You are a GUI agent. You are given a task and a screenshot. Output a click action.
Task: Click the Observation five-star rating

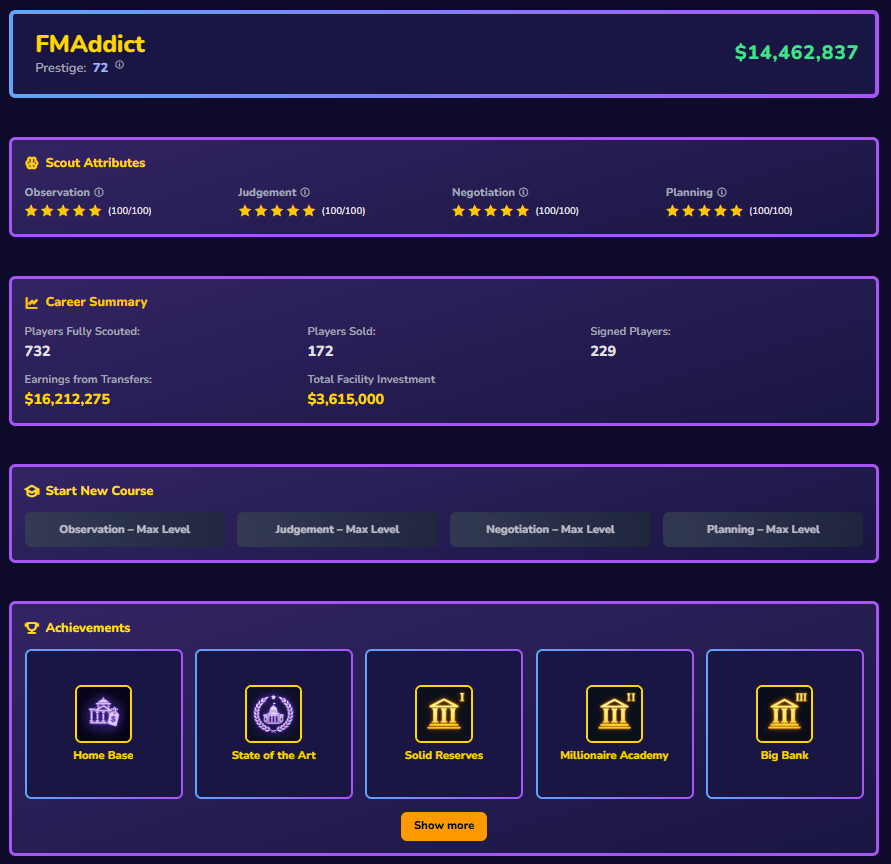click(x=63, y=211)
